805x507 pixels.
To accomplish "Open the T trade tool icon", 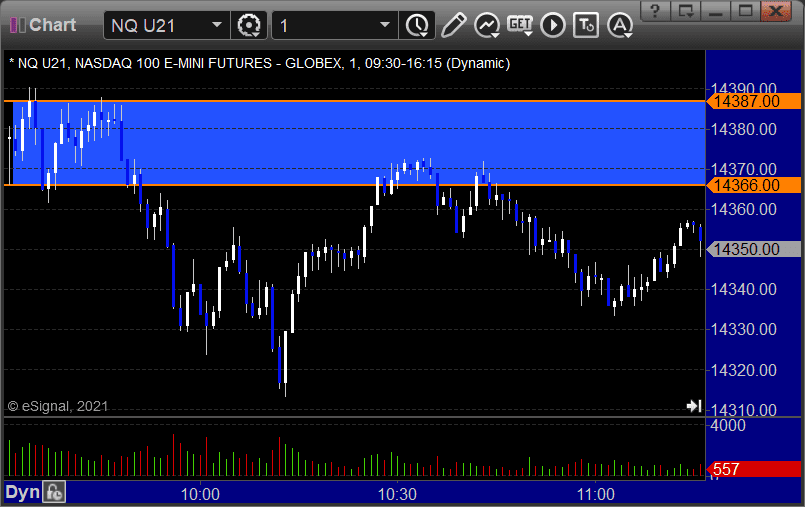I will pos(586,25).
